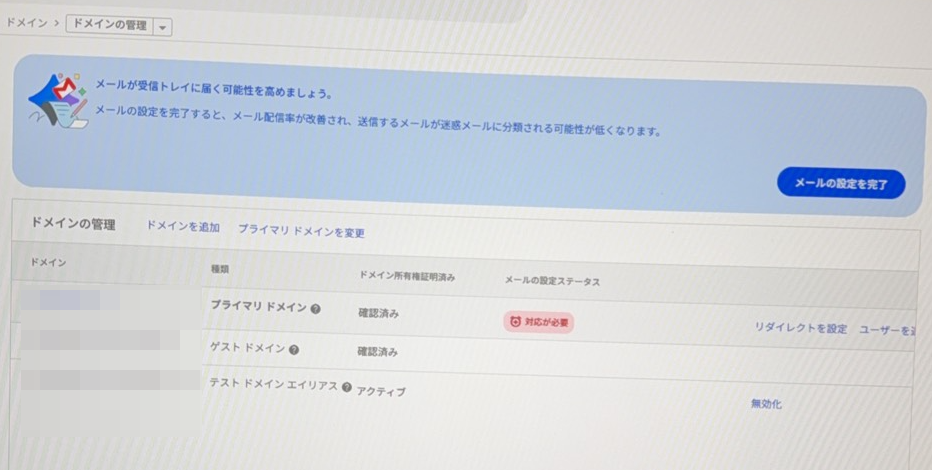Click the ドメイン breadcrumb link
This screenshot has height=470, width=932.
(x=27, y=23)
